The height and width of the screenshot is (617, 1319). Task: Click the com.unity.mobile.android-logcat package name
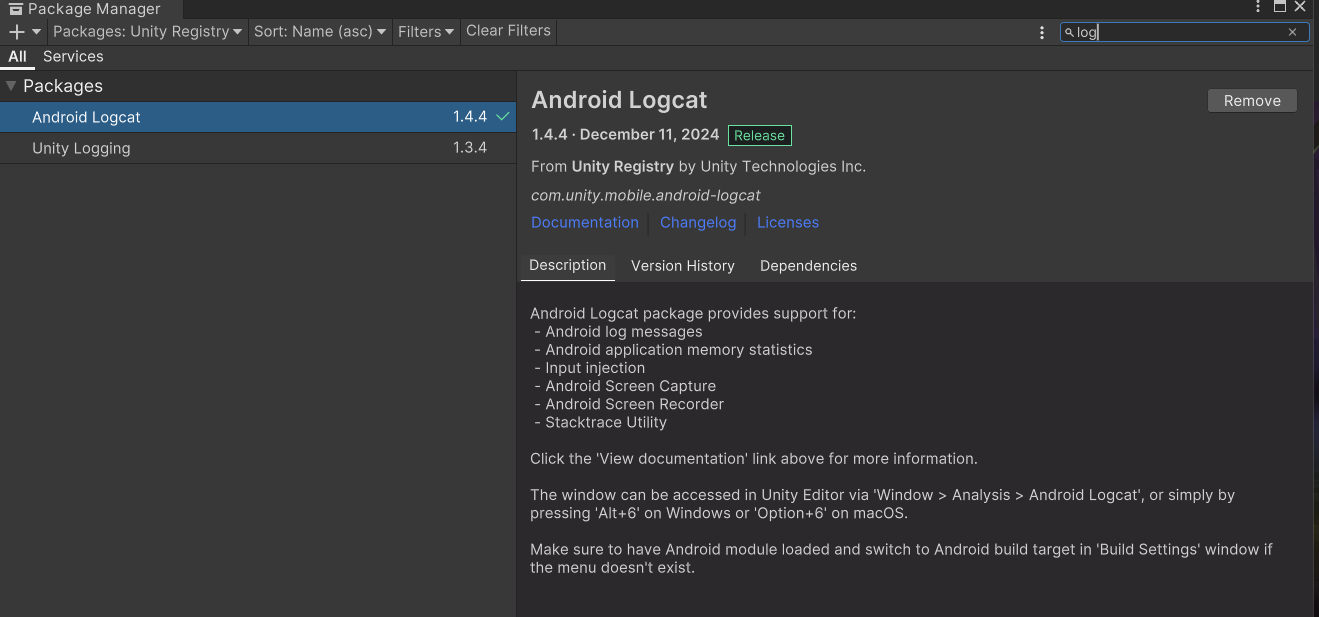tap(646, 195)
